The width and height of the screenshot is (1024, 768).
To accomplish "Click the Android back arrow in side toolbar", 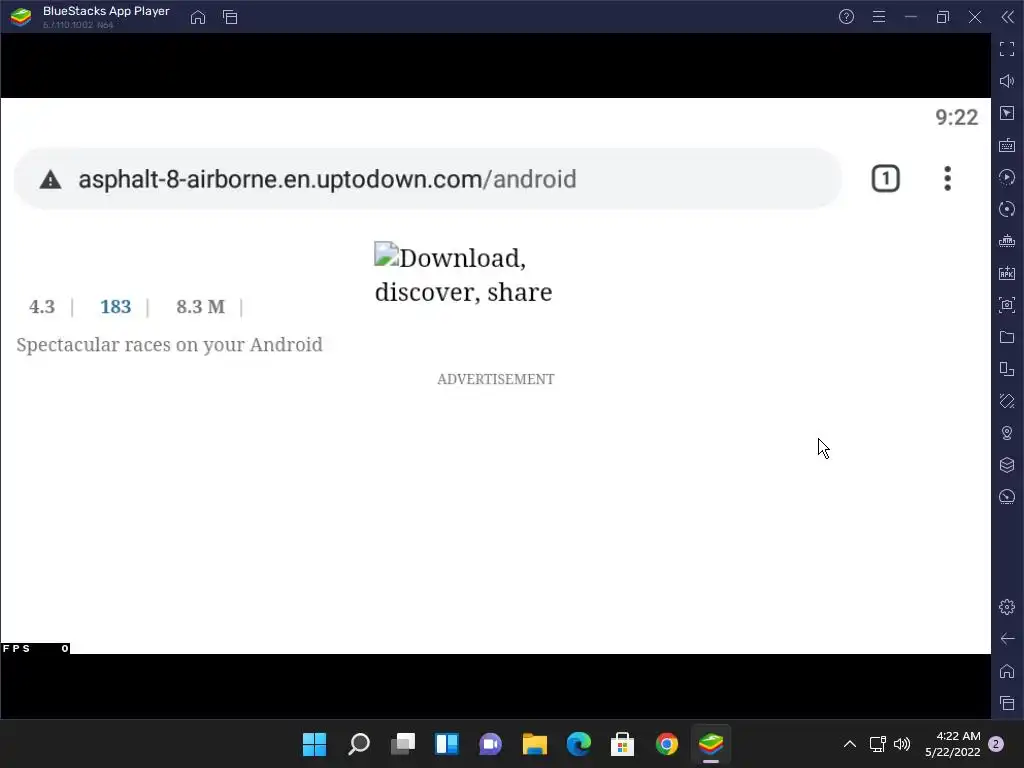I will [x=1007, y=639].
